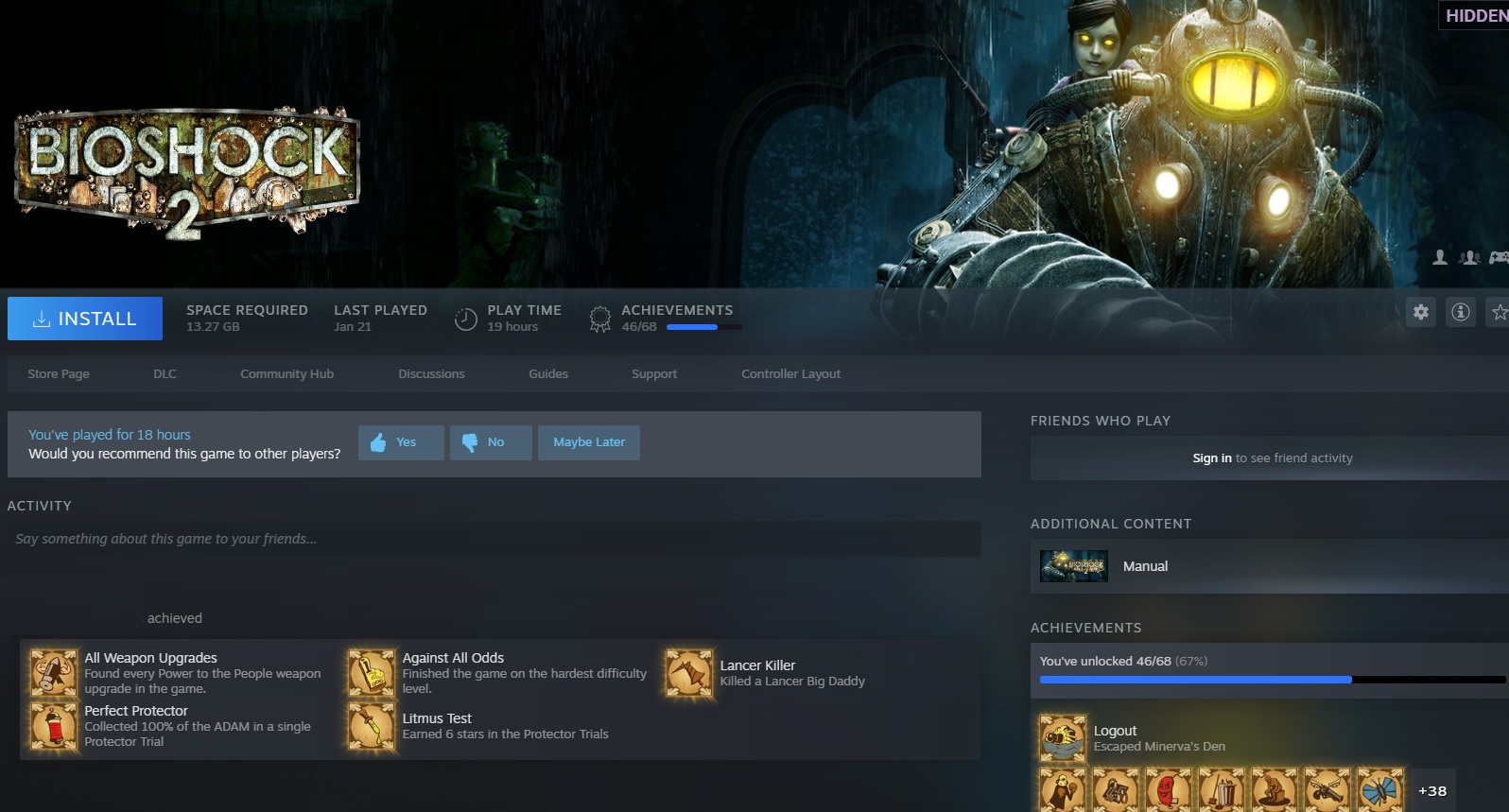Viewport: 1509px width, 812px height.
Task: Click the Lancer Killer achievement icon
Action: click(689, 672)
